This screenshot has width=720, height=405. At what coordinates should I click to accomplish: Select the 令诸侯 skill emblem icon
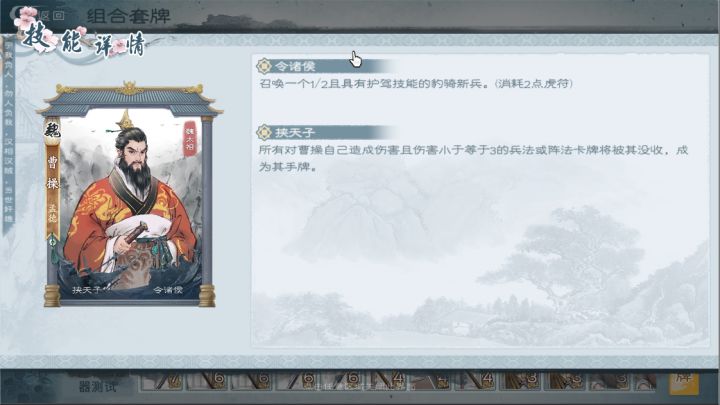[x=264, y=66]
